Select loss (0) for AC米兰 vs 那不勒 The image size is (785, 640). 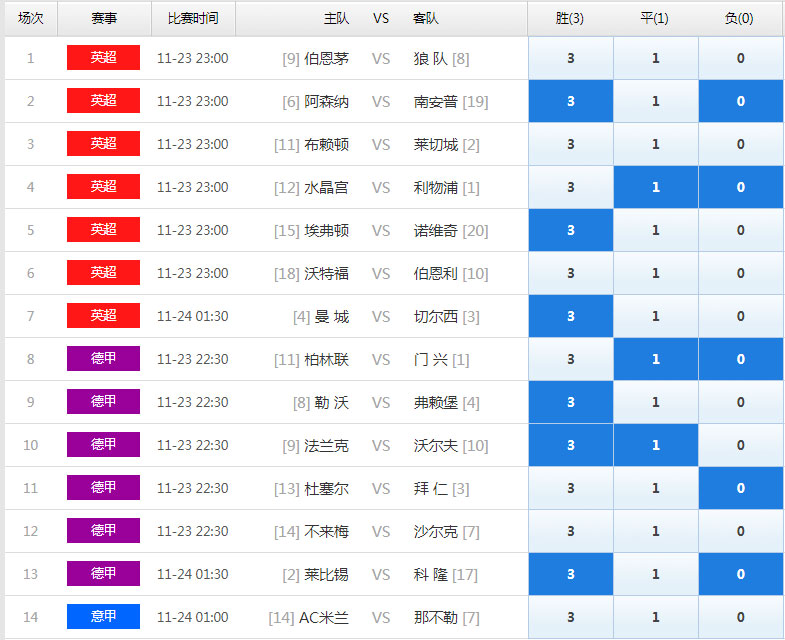pos(741,618)
